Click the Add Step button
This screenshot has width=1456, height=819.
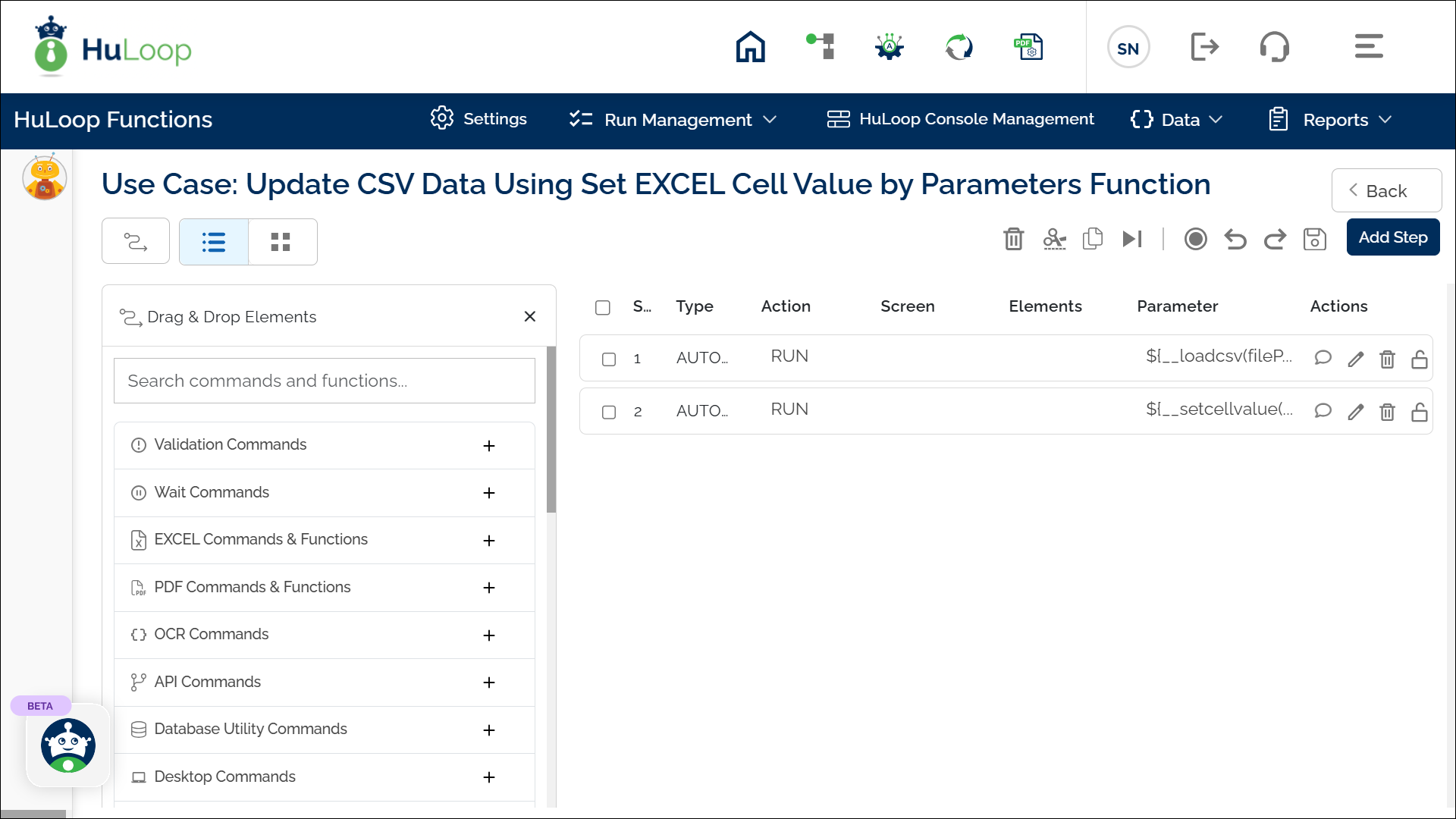point(1392,237)
